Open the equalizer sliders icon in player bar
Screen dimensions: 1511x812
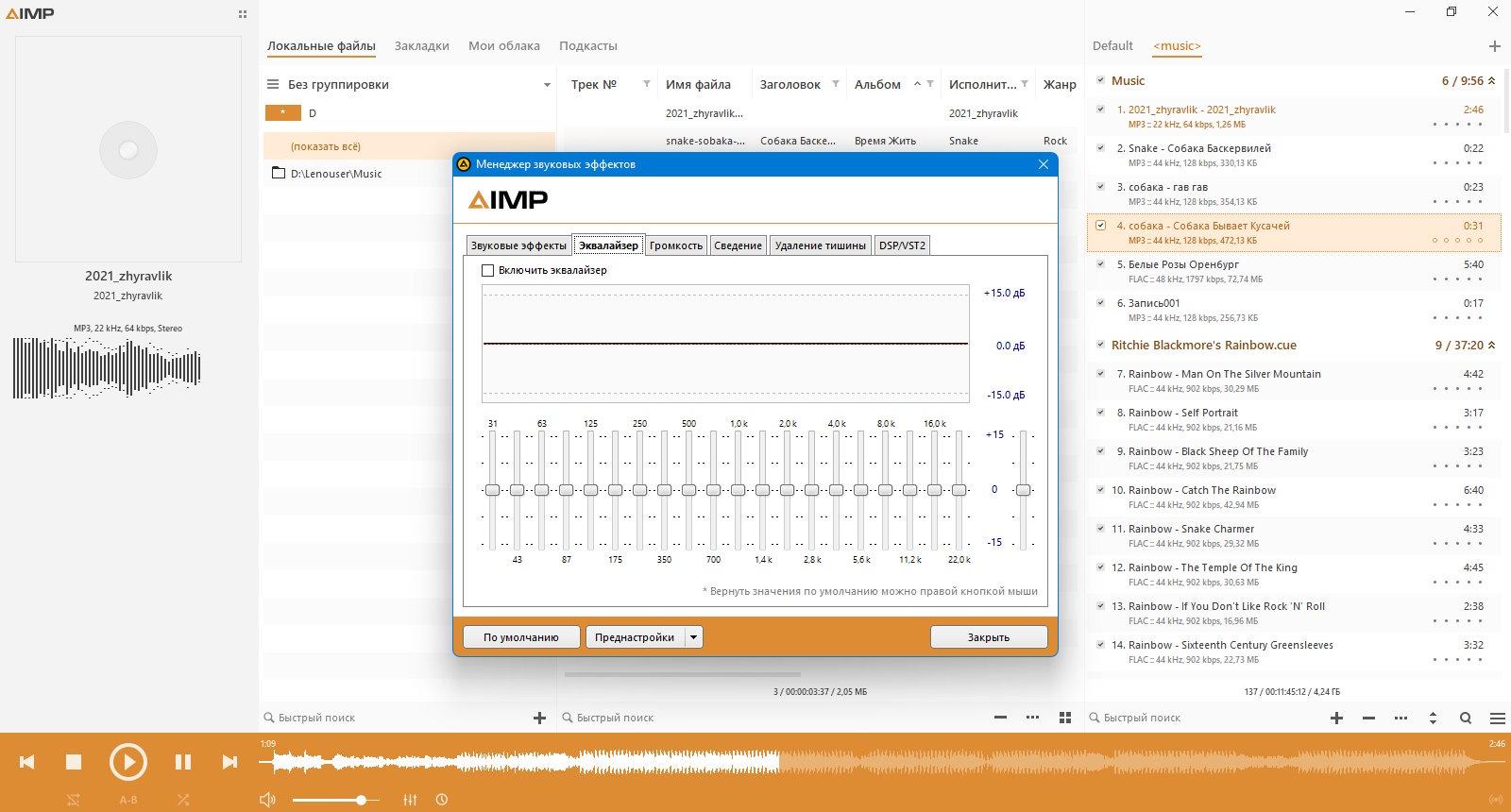point(410,800)
